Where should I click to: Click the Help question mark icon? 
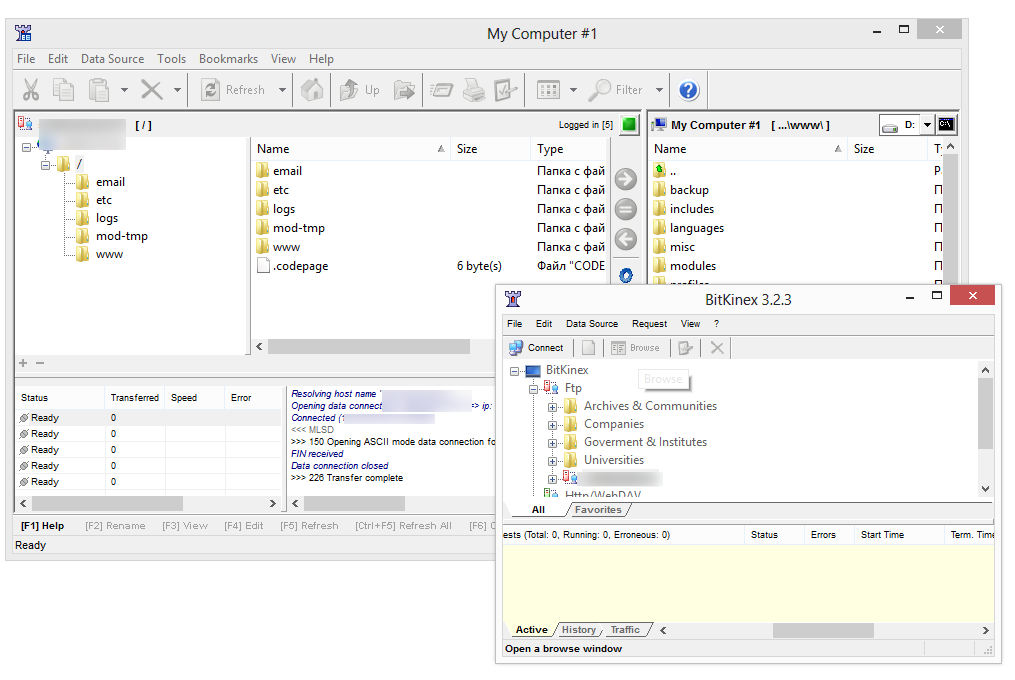pos(688,90)
